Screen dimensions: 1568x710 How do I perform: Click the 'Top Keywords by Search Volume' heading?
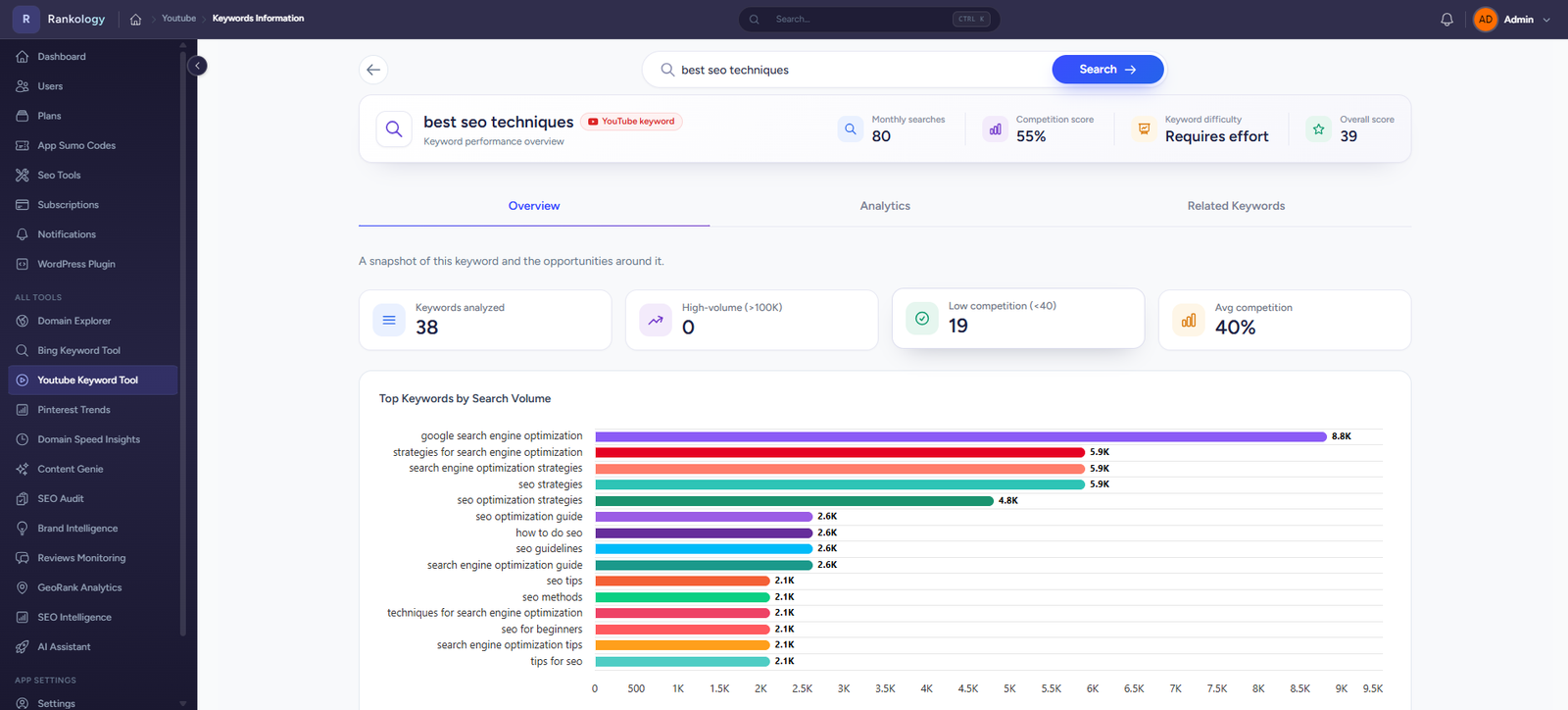point(465,399)
